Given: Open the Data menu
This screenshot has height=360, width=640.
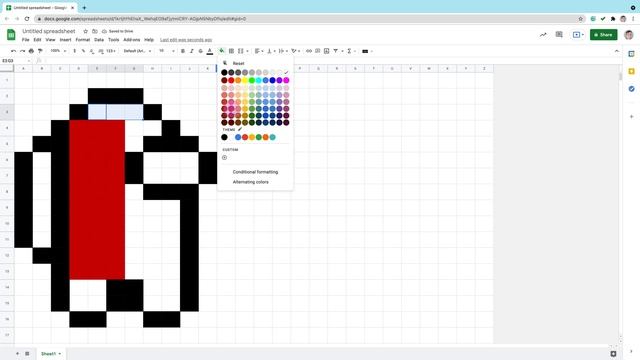Looking at the screenshot, I should point(99,40).
